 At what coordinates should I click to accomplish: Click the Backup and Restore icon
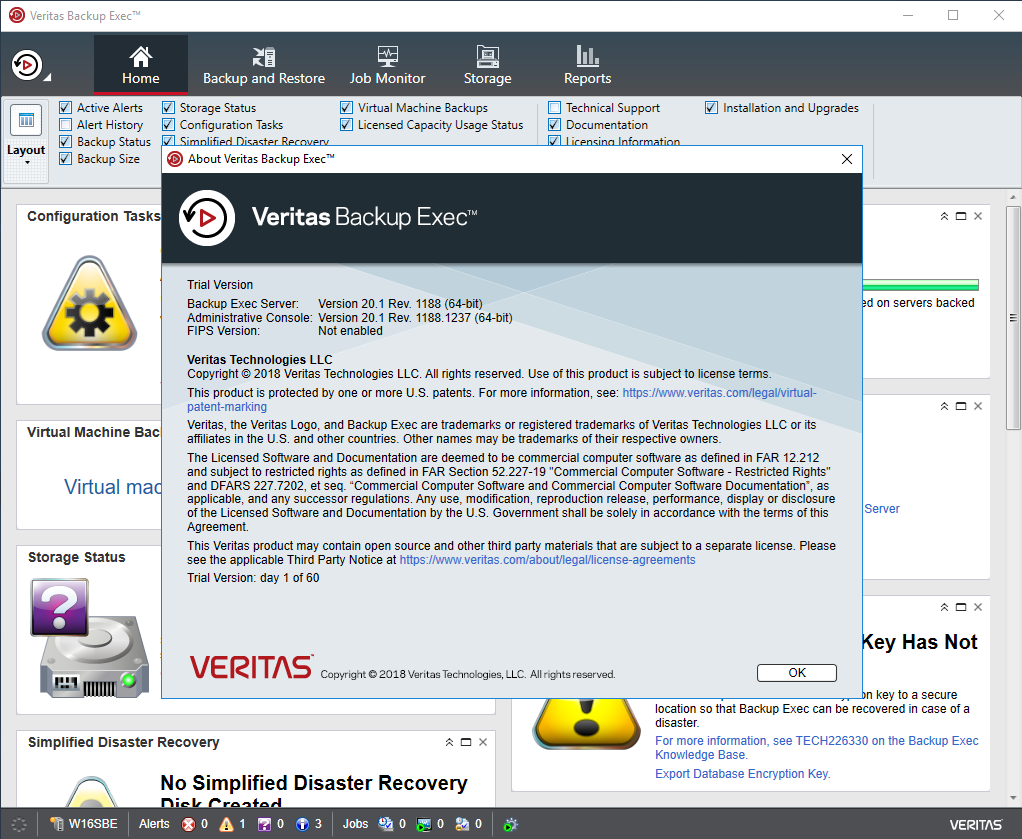tap(263, 57)
